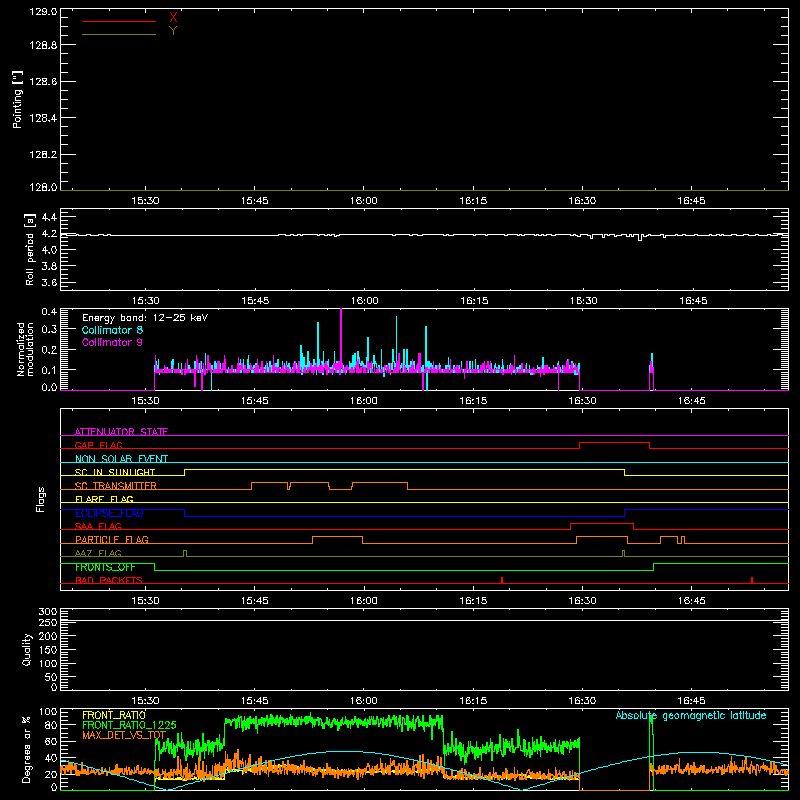Screen dimensions: 800x800
Task: Click the Degrees or % axis title
Action: pyautogui.click(x=27, y=749)
